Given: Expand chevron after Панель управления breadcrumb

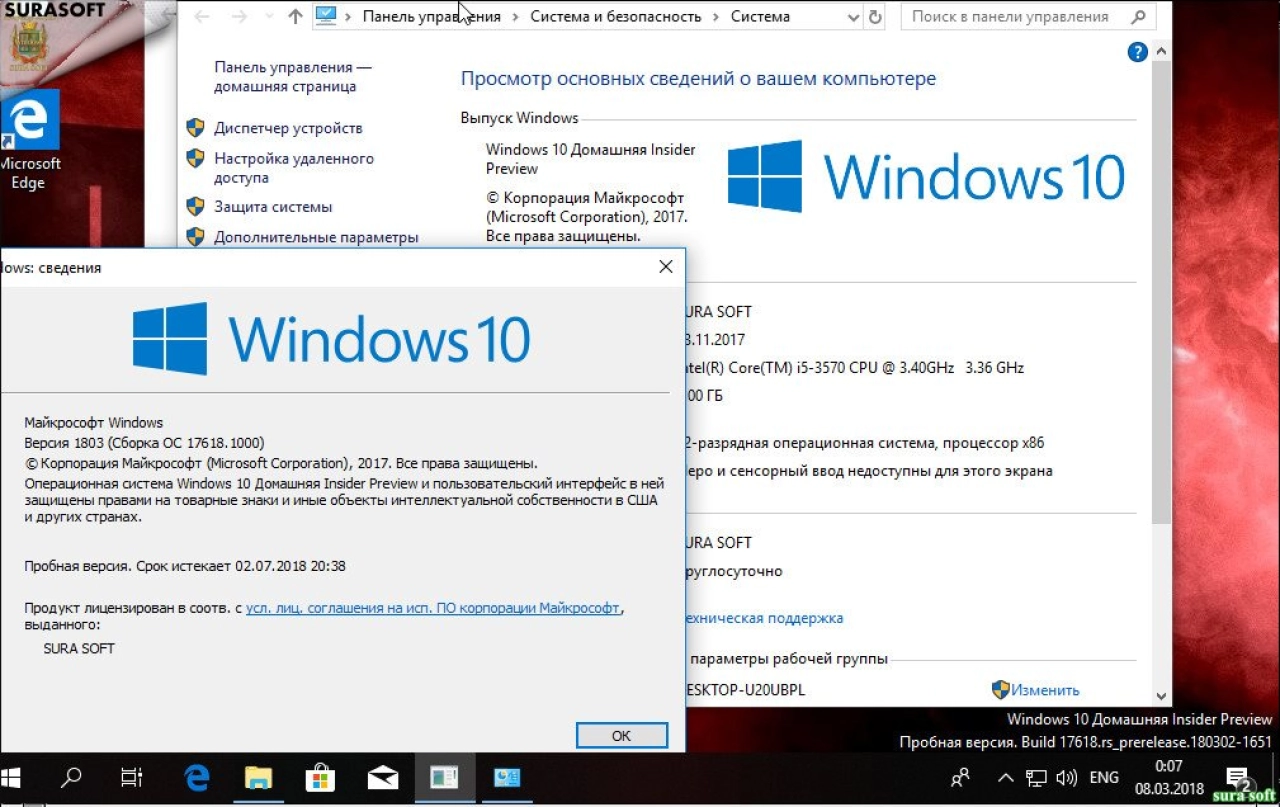Looking at the screenshot, I should tap(515, 17).
